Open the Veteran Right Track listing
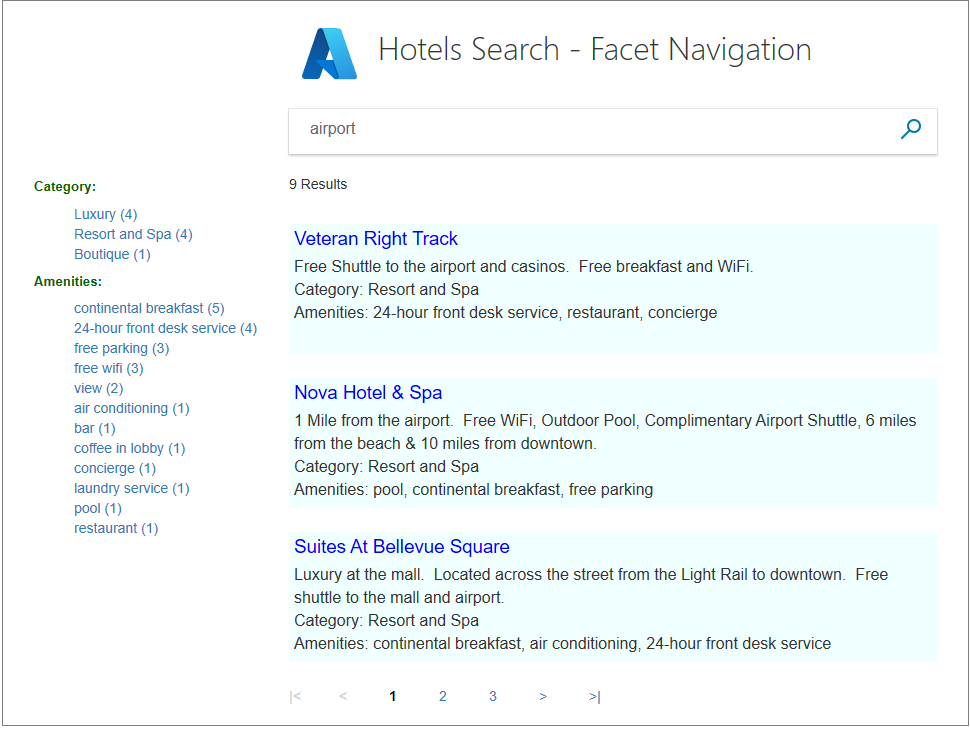 (x=376, y=238)
